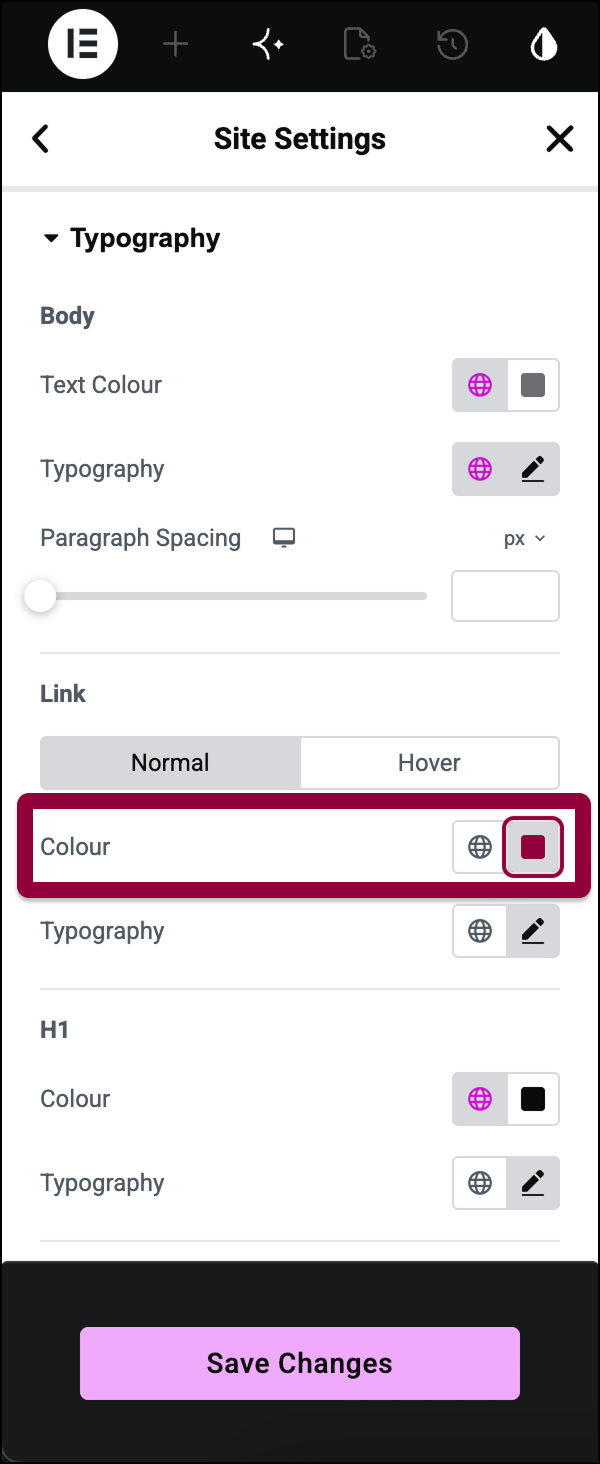
Task: Edit Body typography with pencil icon
Action: tap(533, 469)
